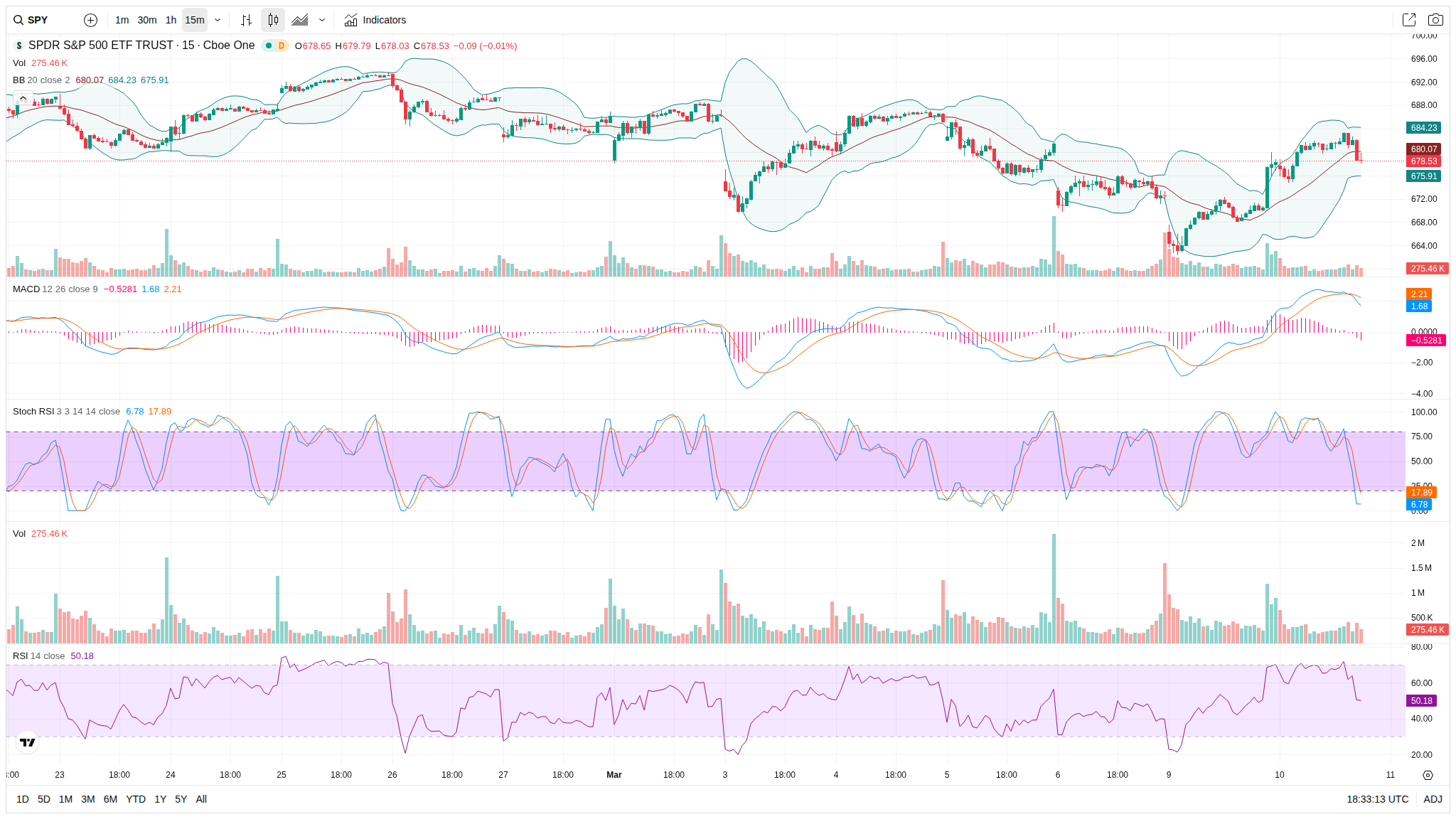Toggle ADJ price adjustment
The width and height of the screenshot is (1456, 819).
pos(1433,799)
